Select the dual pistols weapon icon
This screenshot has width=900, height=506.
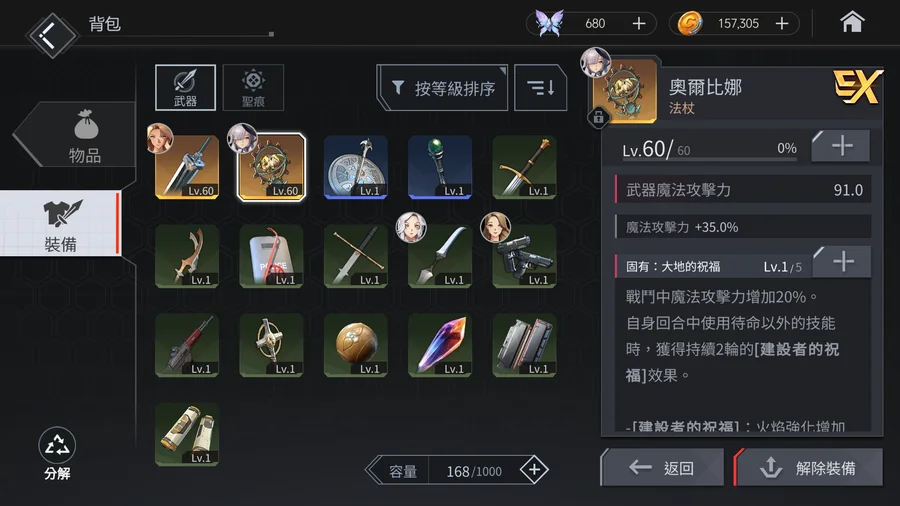(525, 256)
